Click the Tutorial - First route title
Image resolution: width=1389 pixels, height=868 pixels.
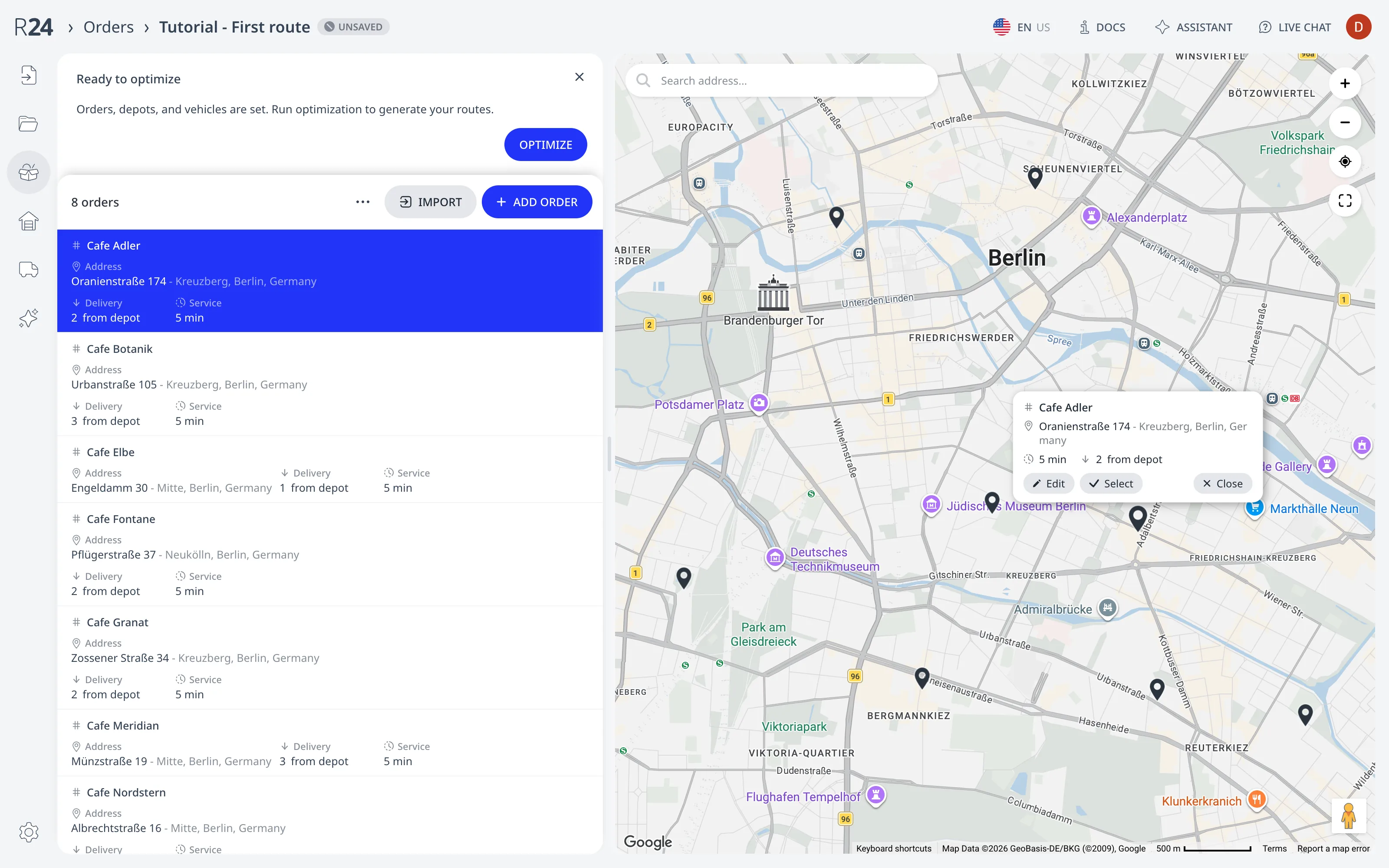234,27
